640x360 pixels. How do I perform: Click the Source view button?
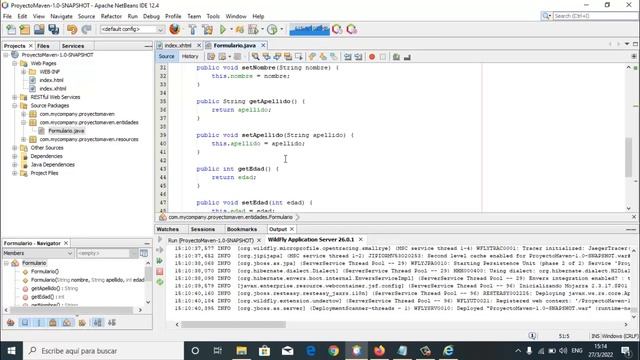tap(166, 57)
